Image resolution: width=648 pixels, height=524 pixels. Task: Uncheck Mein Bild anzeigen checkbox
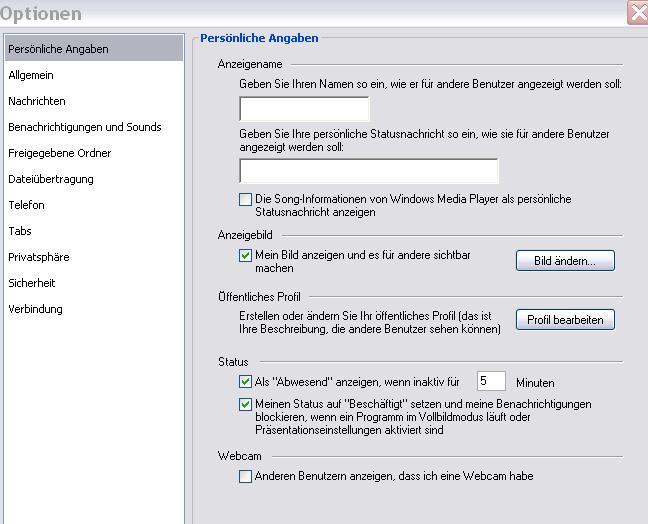tap(245, 255)
